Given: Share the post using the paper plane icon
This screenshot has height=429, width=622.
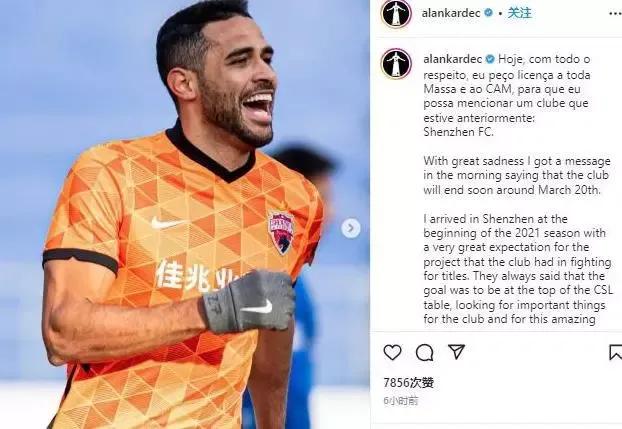Looking at the screenshot, I should (x=456, y=352).
